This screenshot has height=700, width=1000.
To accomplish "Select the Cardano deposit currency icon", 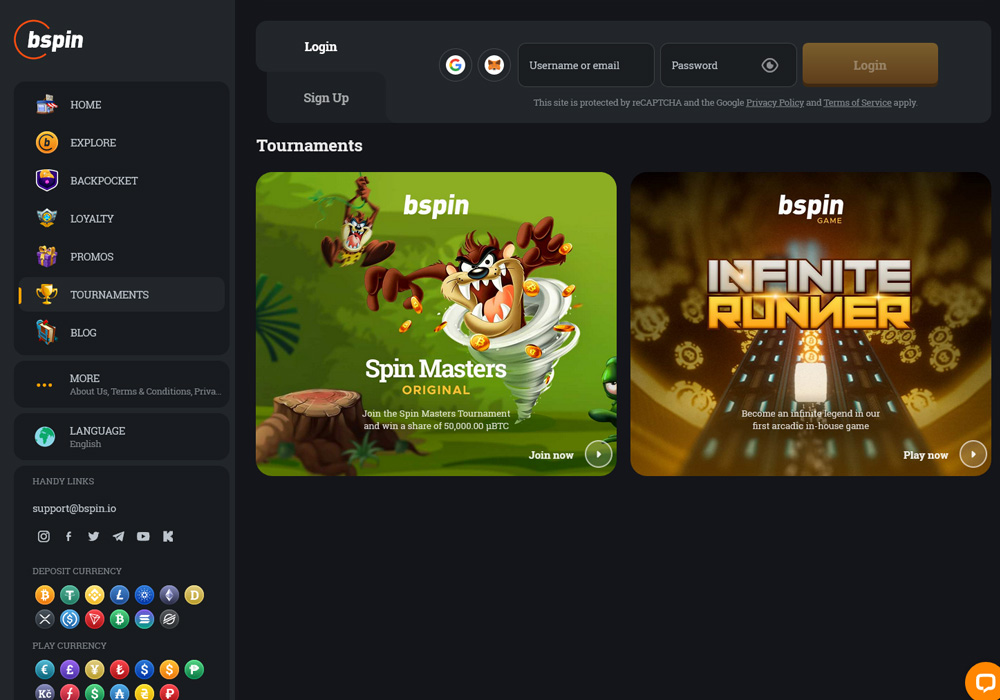I will [x=144, y=595].
